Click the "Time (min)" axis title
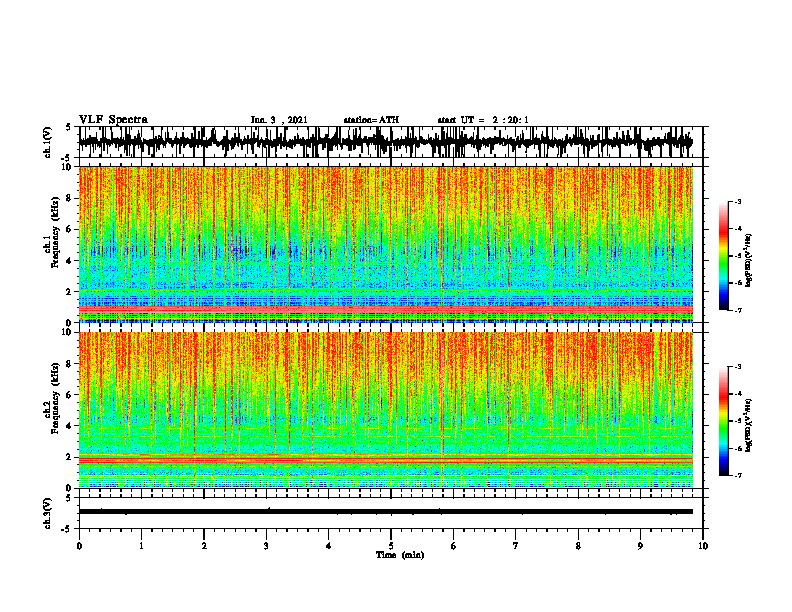The image size is (792, 612). [400, 555]
